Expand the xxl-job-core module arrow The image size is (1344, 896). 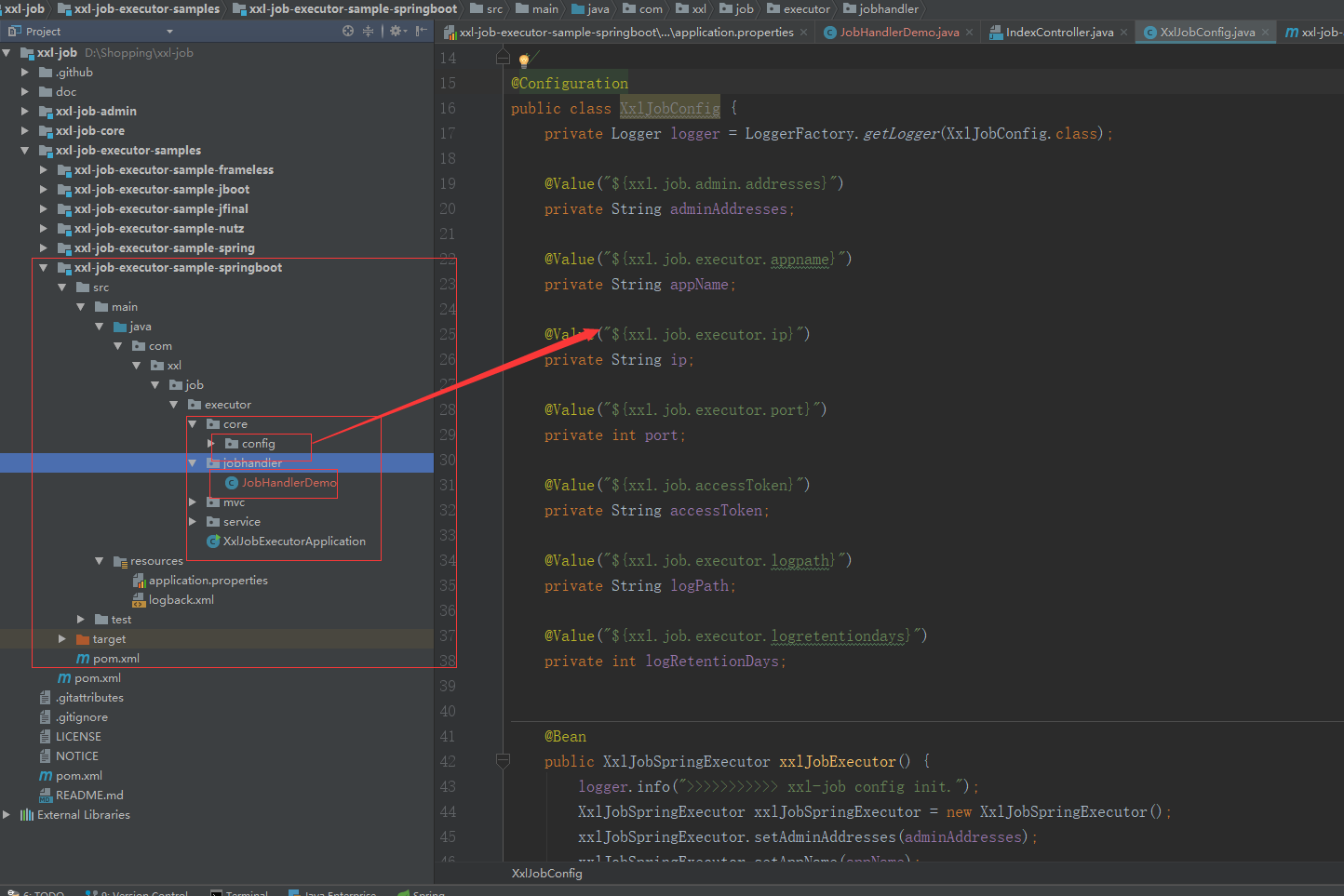click(x=25, y=130)
